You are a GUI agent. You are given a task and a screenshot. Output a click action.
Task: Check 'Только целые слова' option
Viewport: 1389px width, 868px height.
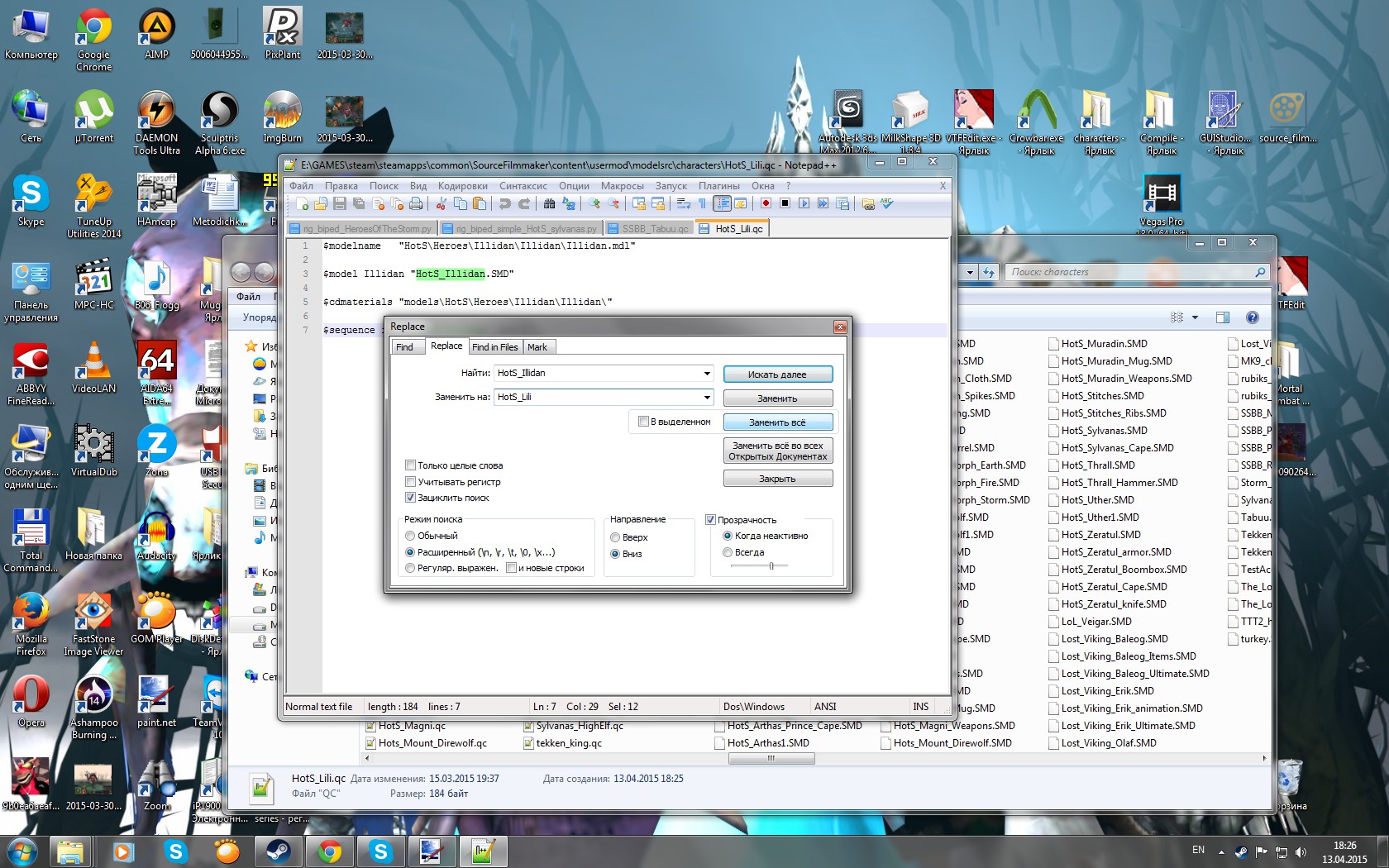[x=410, y=465]
